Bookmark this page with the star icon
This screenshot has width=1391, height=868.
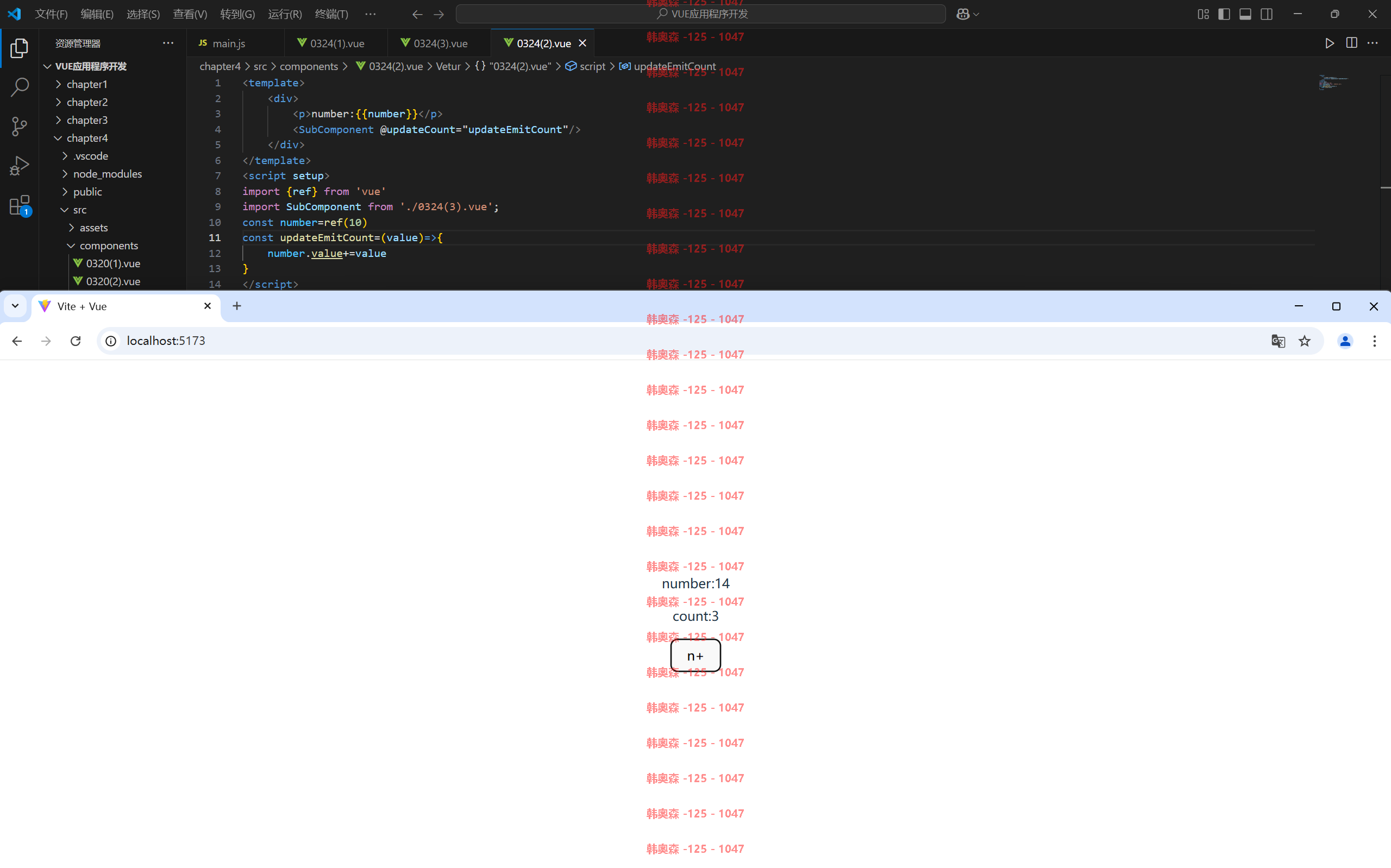pos(1304,341)
